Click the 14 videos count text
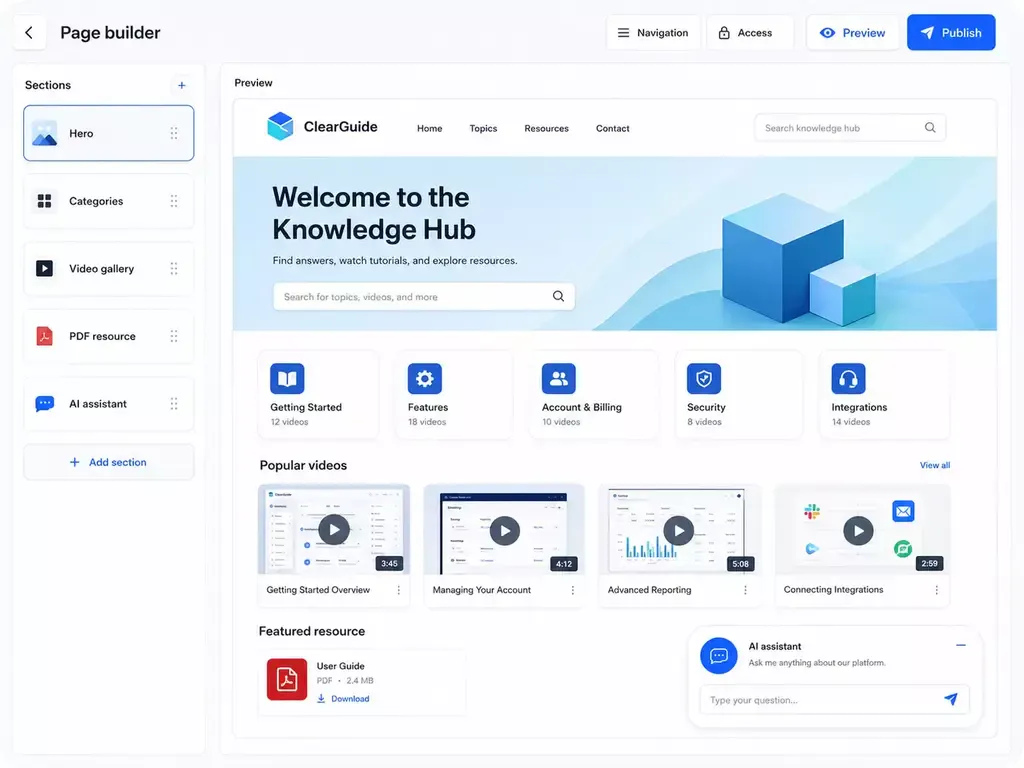 [850, 422]
